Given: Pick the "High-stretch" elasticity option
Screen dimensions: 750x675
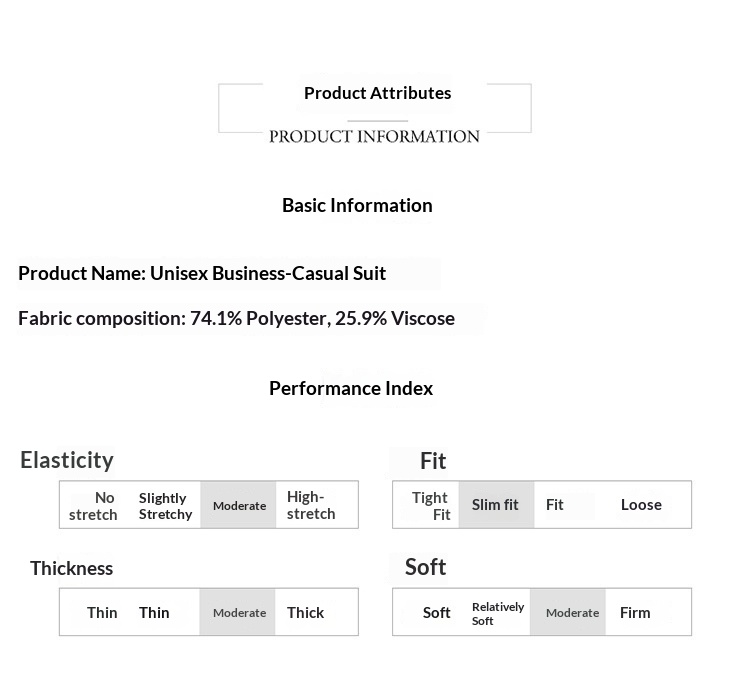Looking at the screenshot, I should [x=311, y=505].
